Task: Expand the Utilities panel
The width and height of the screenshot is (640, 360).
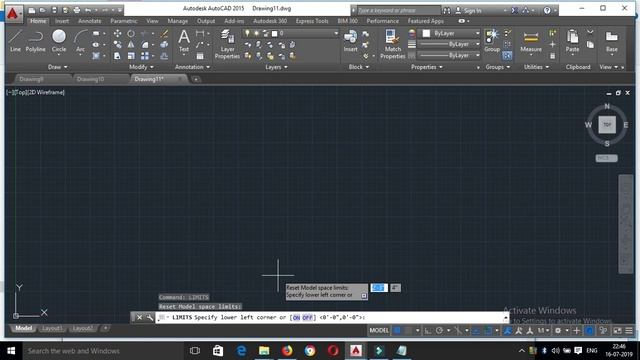Action: pos(536,67)
